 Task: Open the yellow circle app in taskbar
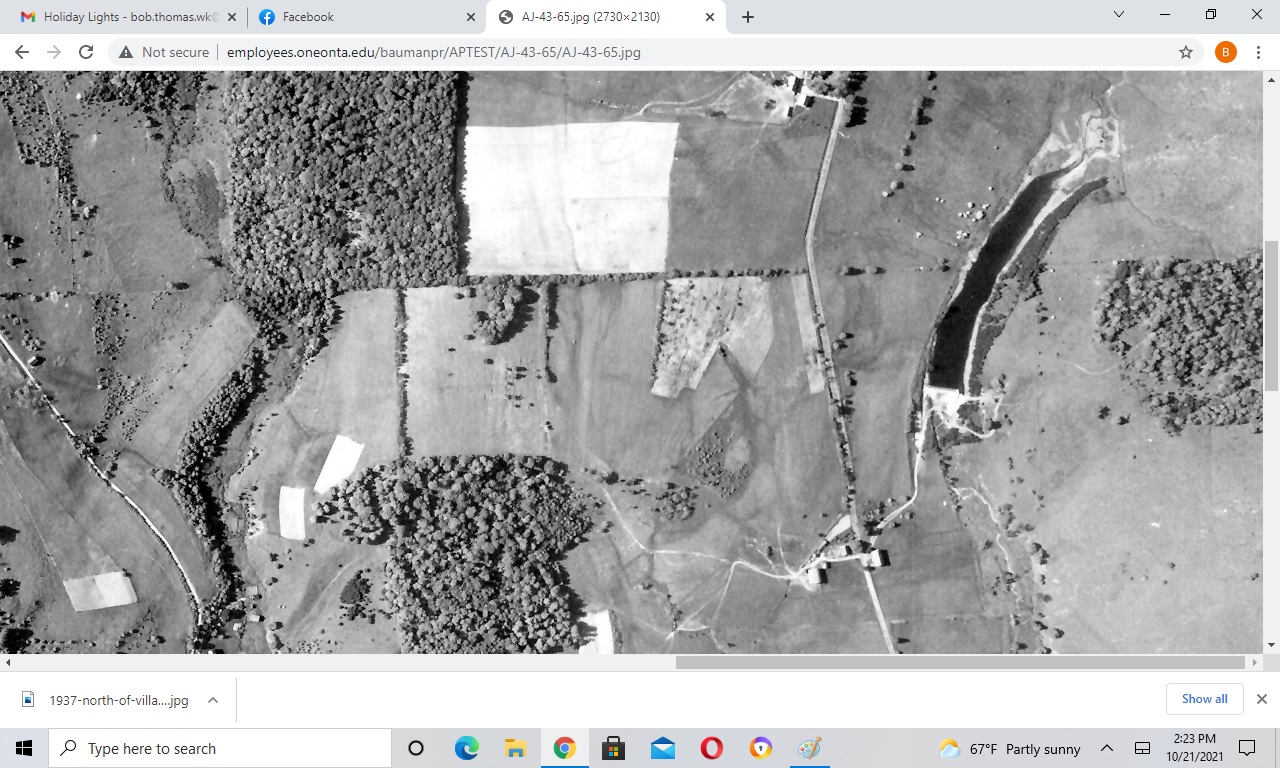pyautogui.click(x=760, y=748)
